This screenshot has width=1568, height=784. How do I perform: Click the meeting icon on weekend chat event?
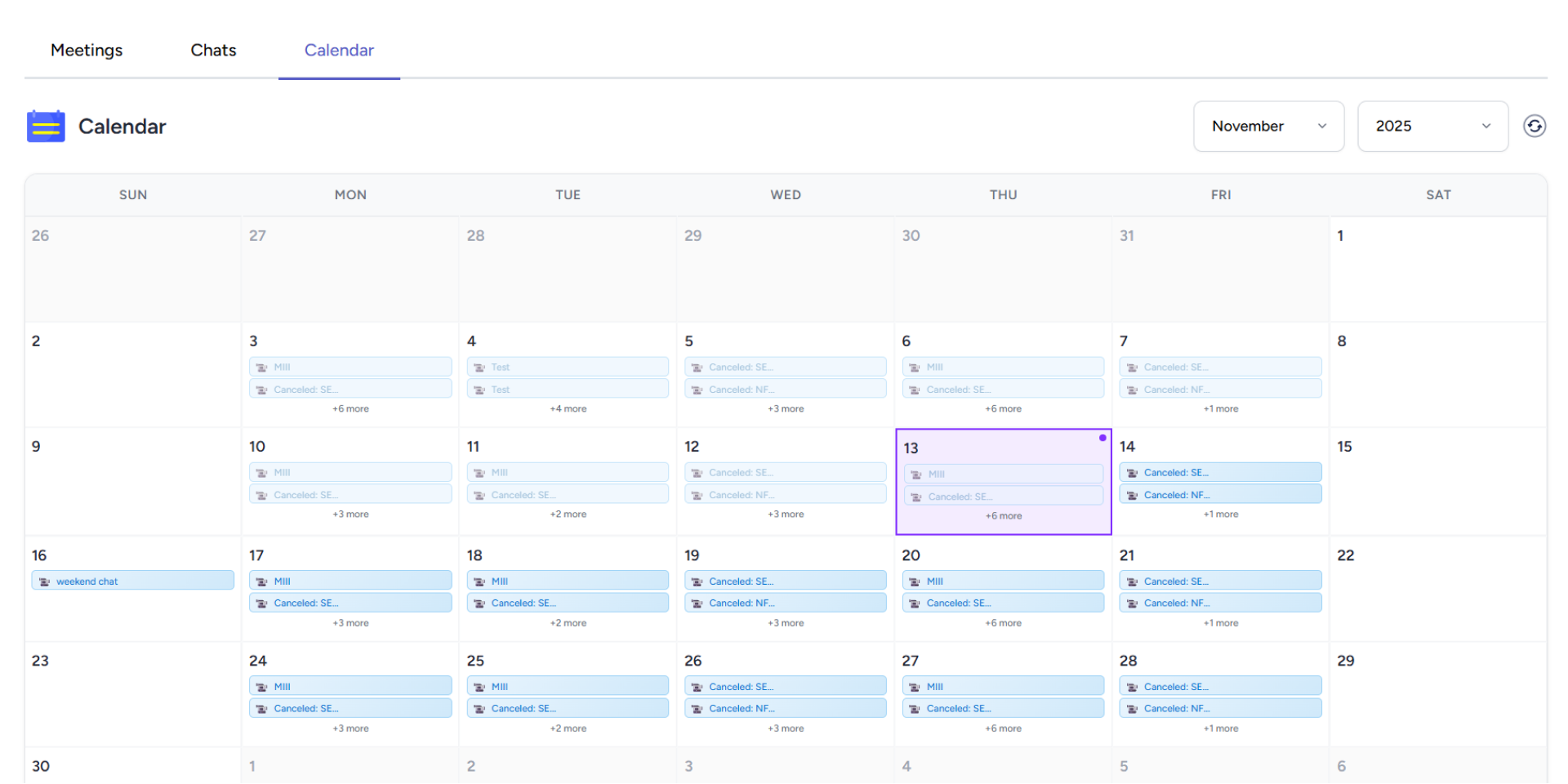coord(45,581)
